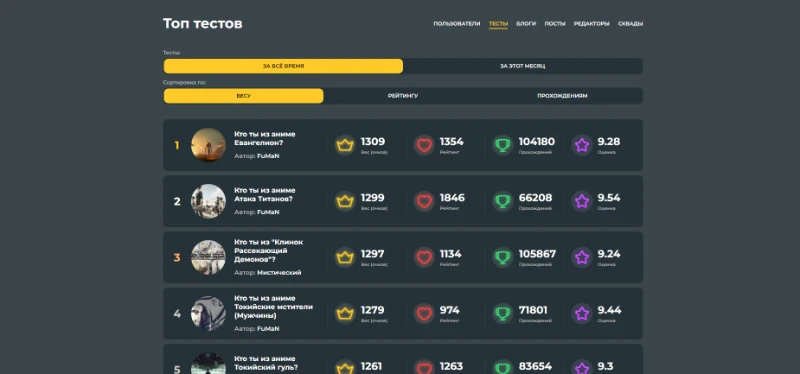Open author FuMaN in Атака Титанов row

[x=268, y=212]
